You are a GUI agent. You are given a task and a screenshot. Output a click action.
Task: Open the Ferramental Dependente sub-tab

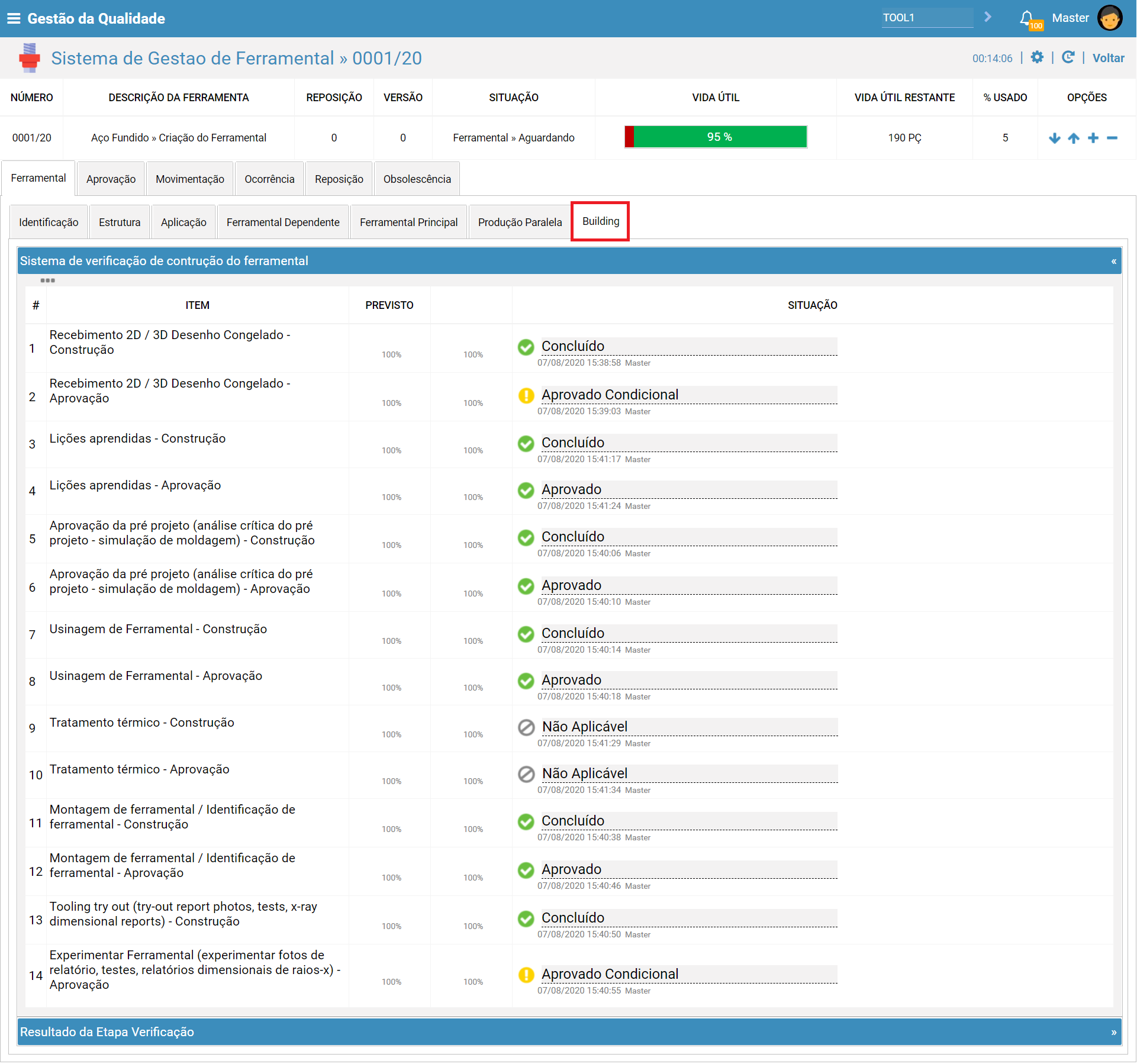(283, 222)
